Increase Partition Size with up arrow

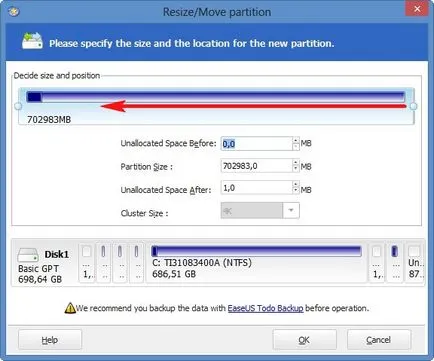coord(296,162)
